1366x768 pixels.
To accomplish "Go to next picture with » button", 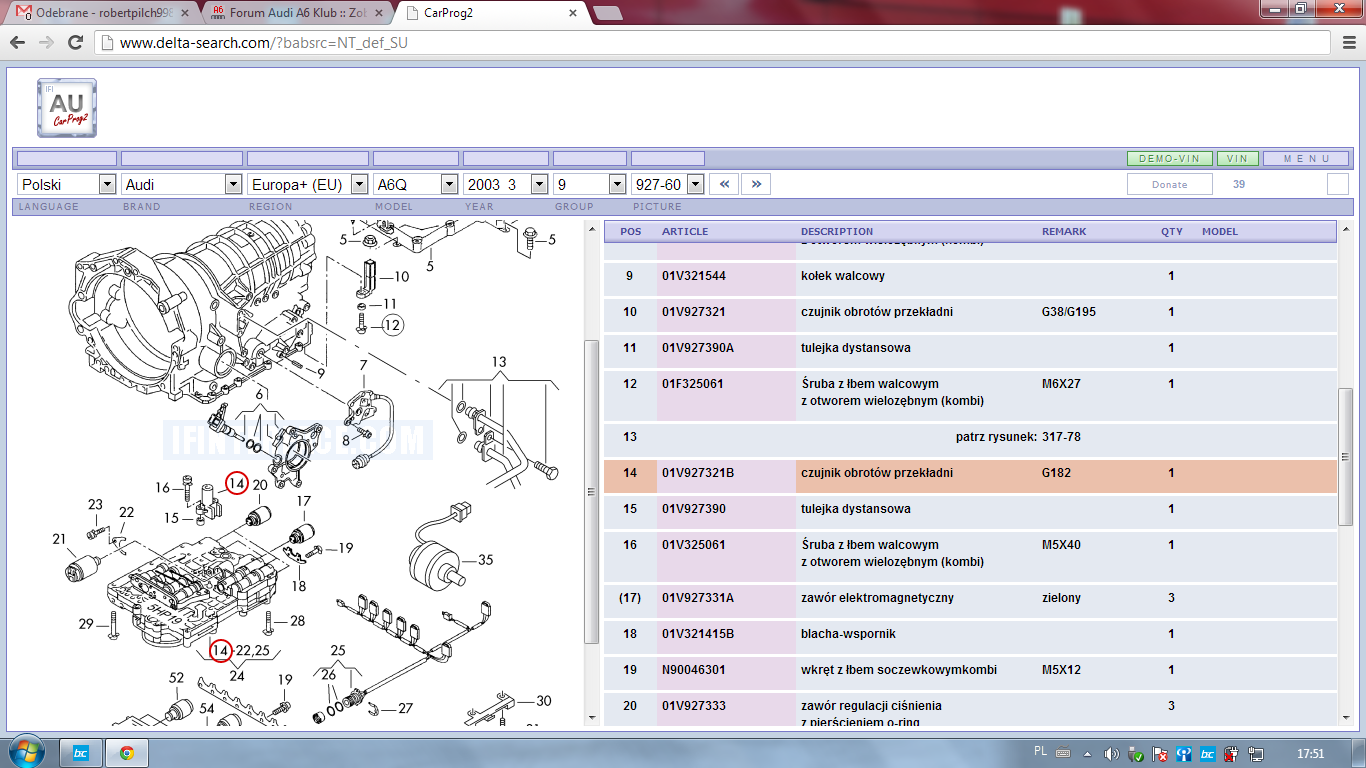I will coord(756,184).
